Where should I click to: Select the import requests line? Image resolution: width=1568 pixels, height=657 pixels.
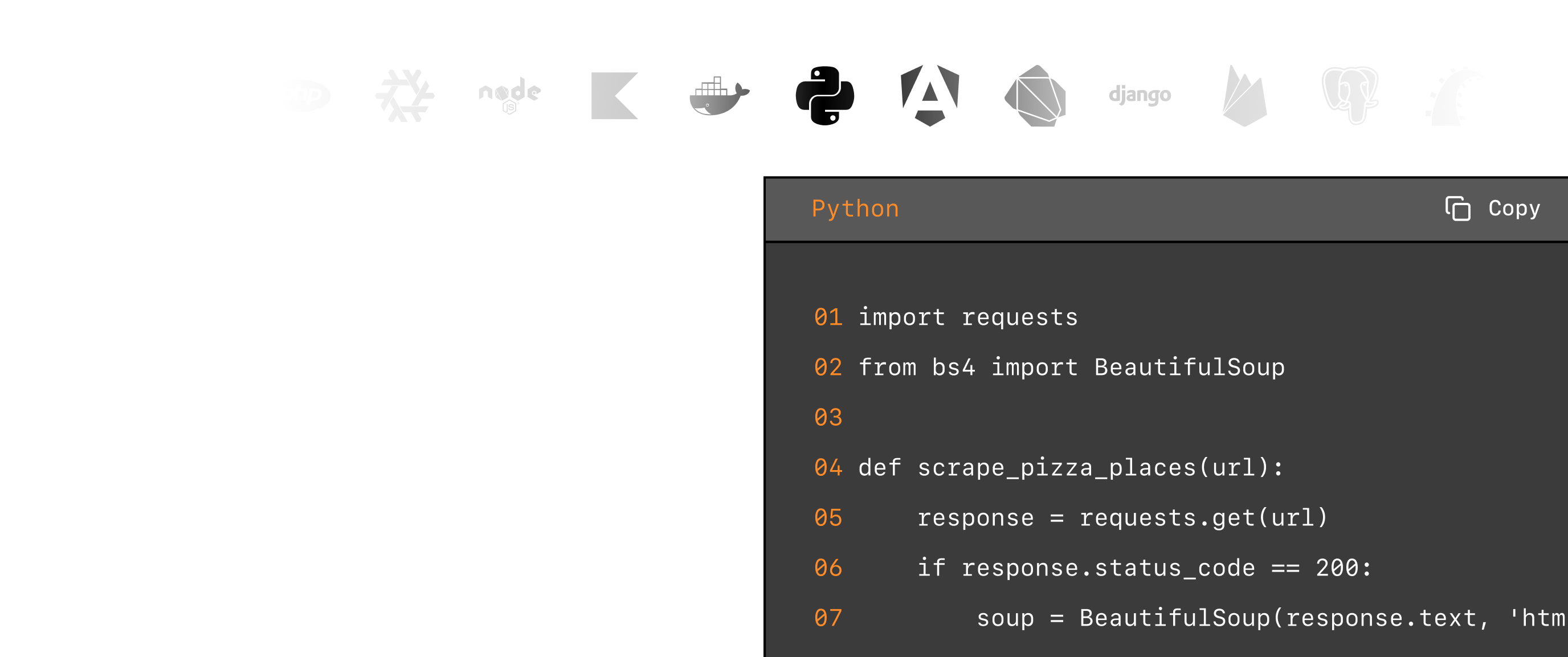point(968,316)
